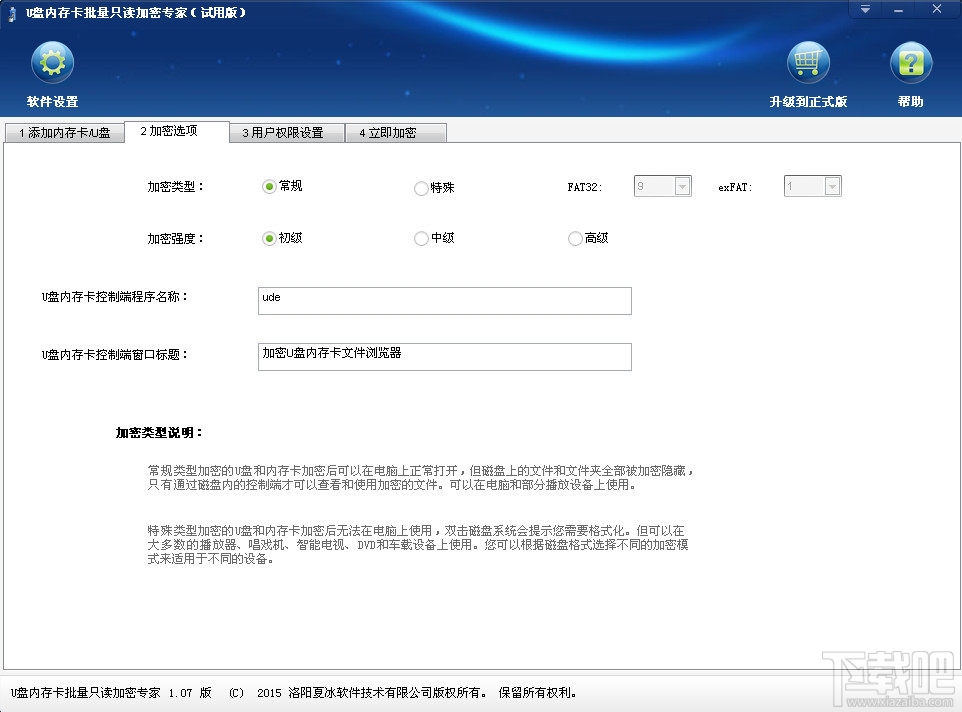
Task: Click the control program name field showing ude
Action: pyautogui.click(x=444, y=300)
